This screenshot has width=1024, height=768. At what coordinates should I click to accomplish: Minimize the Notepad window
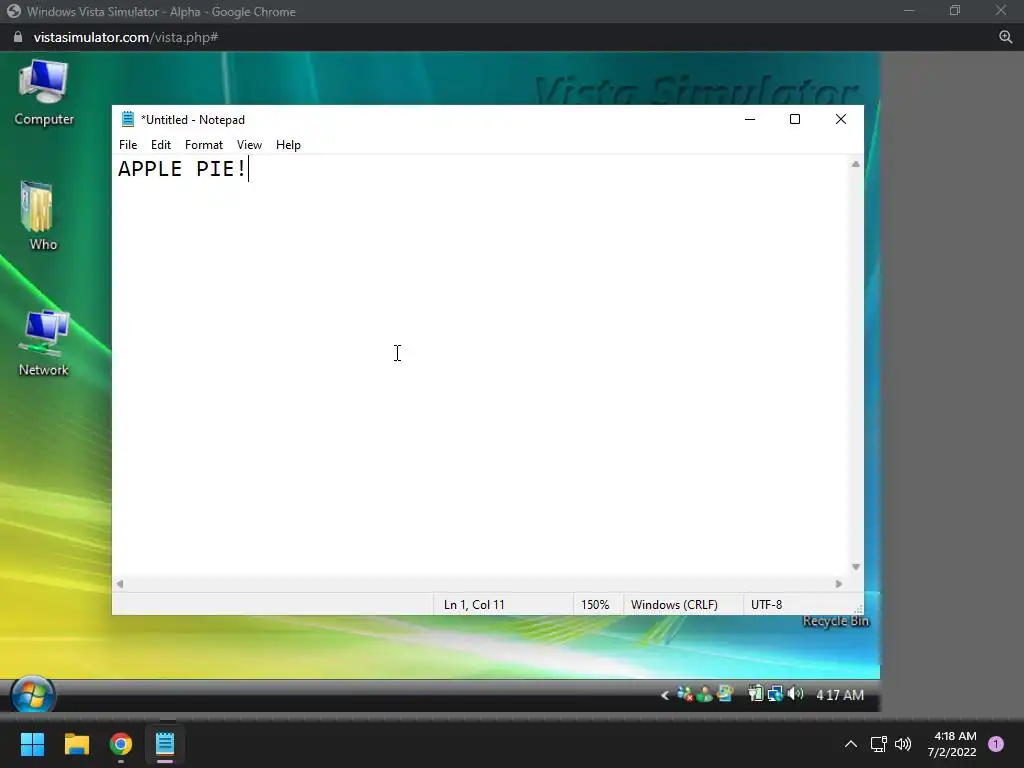point(750,120)
